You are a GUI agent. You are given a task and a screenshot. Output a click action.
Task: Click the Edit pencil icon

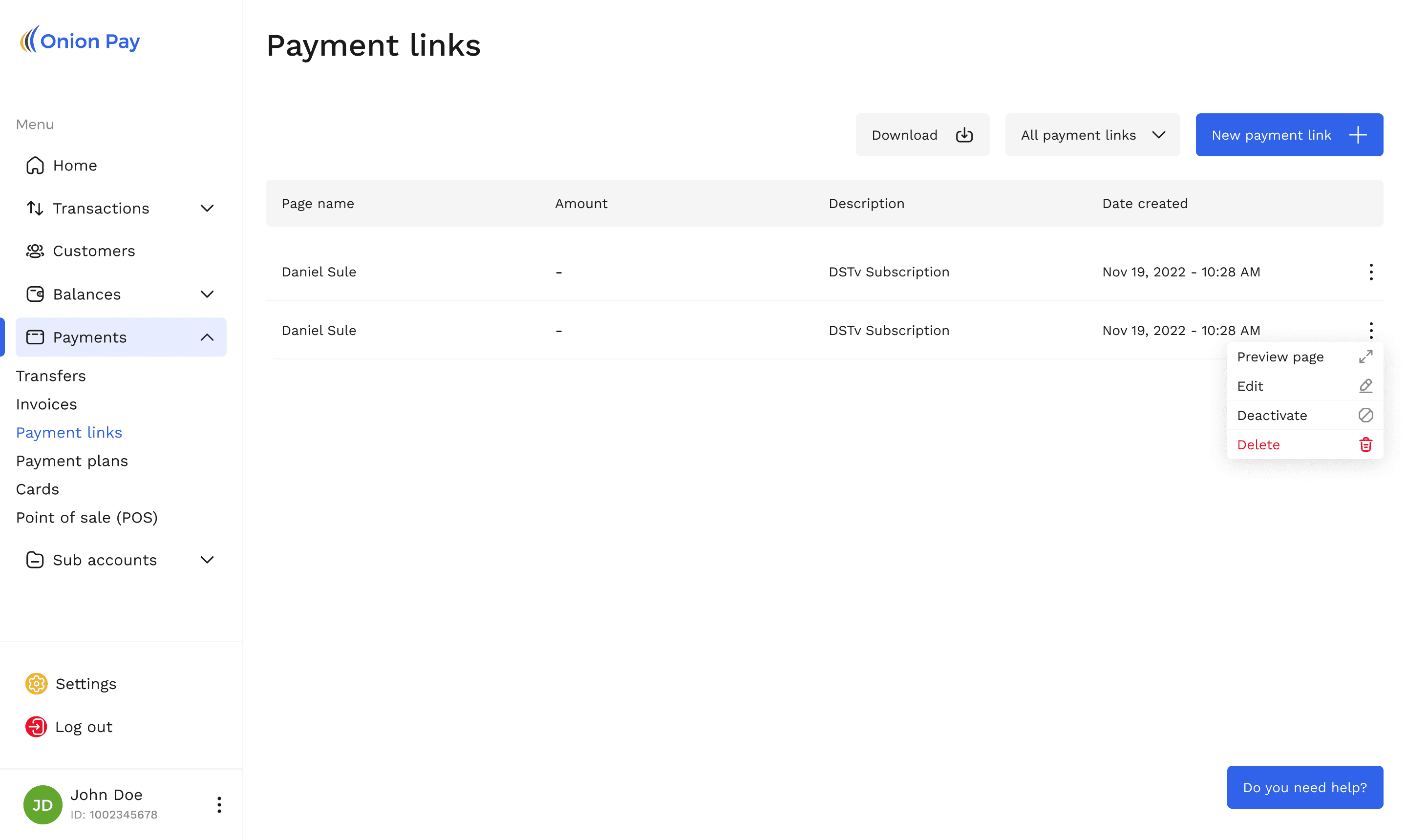(x=1365, y=386)
